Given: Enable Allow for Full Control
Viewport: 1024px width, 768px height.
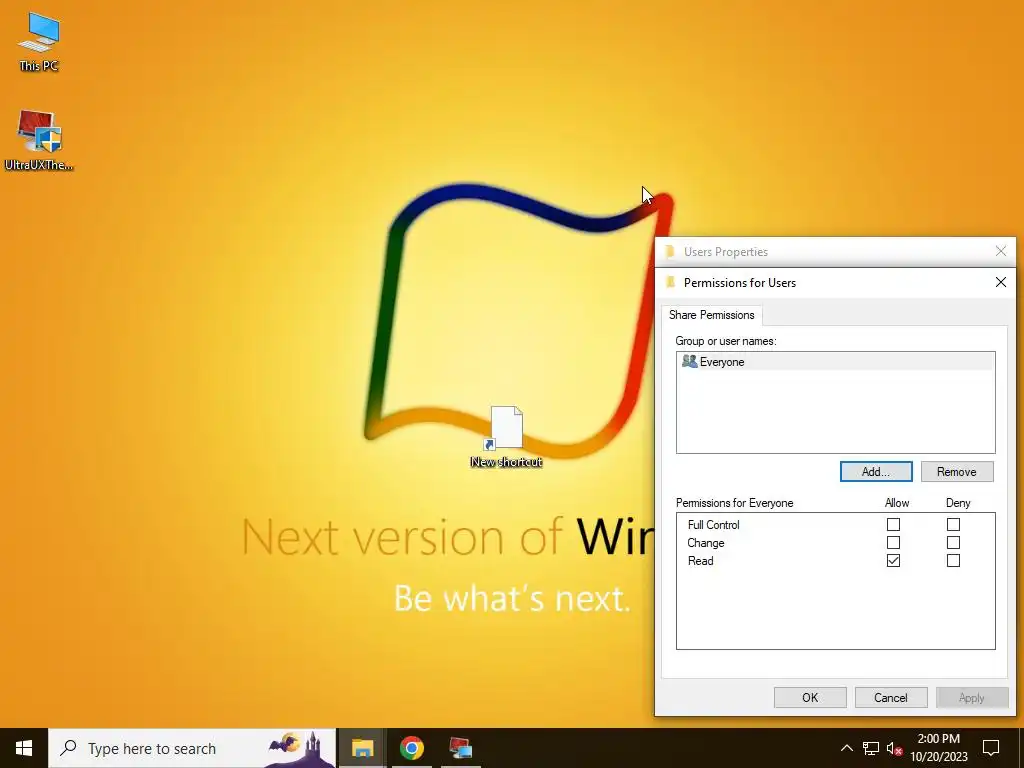Looking at the screenshot, I should coord(893,524).
